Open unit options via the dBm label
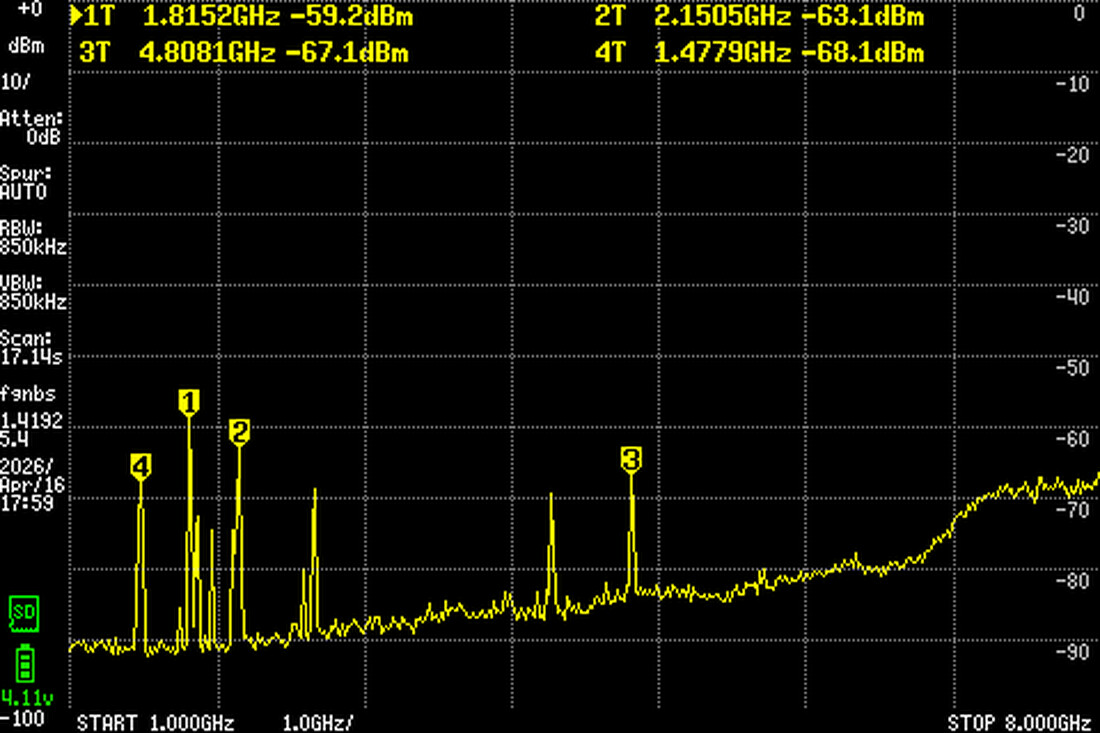Image resolution: width=1100 pixels, height=733 pixels. point(25,45)
